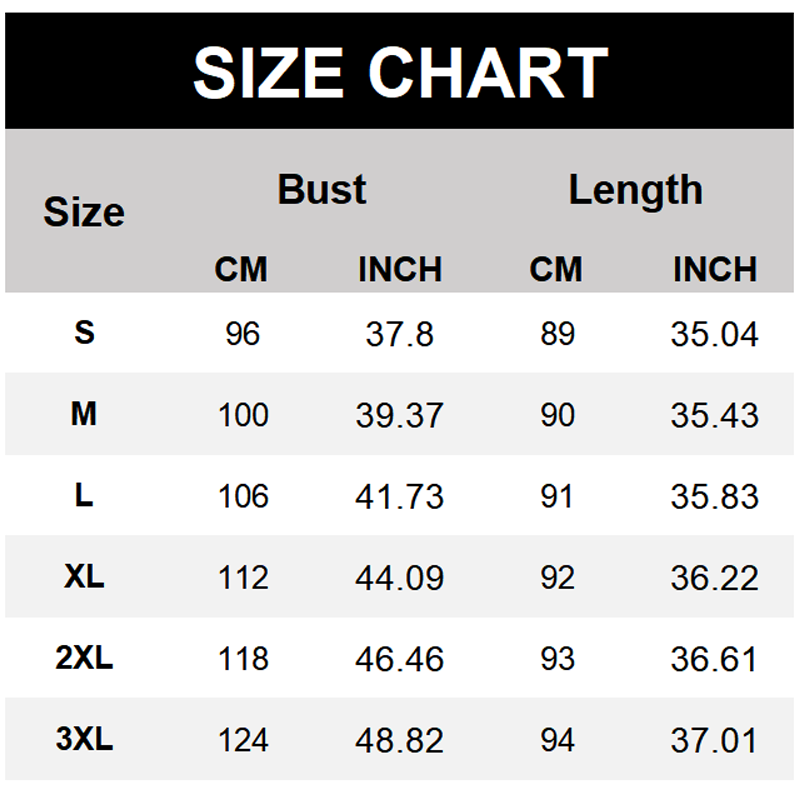Screen dimensions: 800x800
Task: Click the Bust column header
Action: coord(322,189)
